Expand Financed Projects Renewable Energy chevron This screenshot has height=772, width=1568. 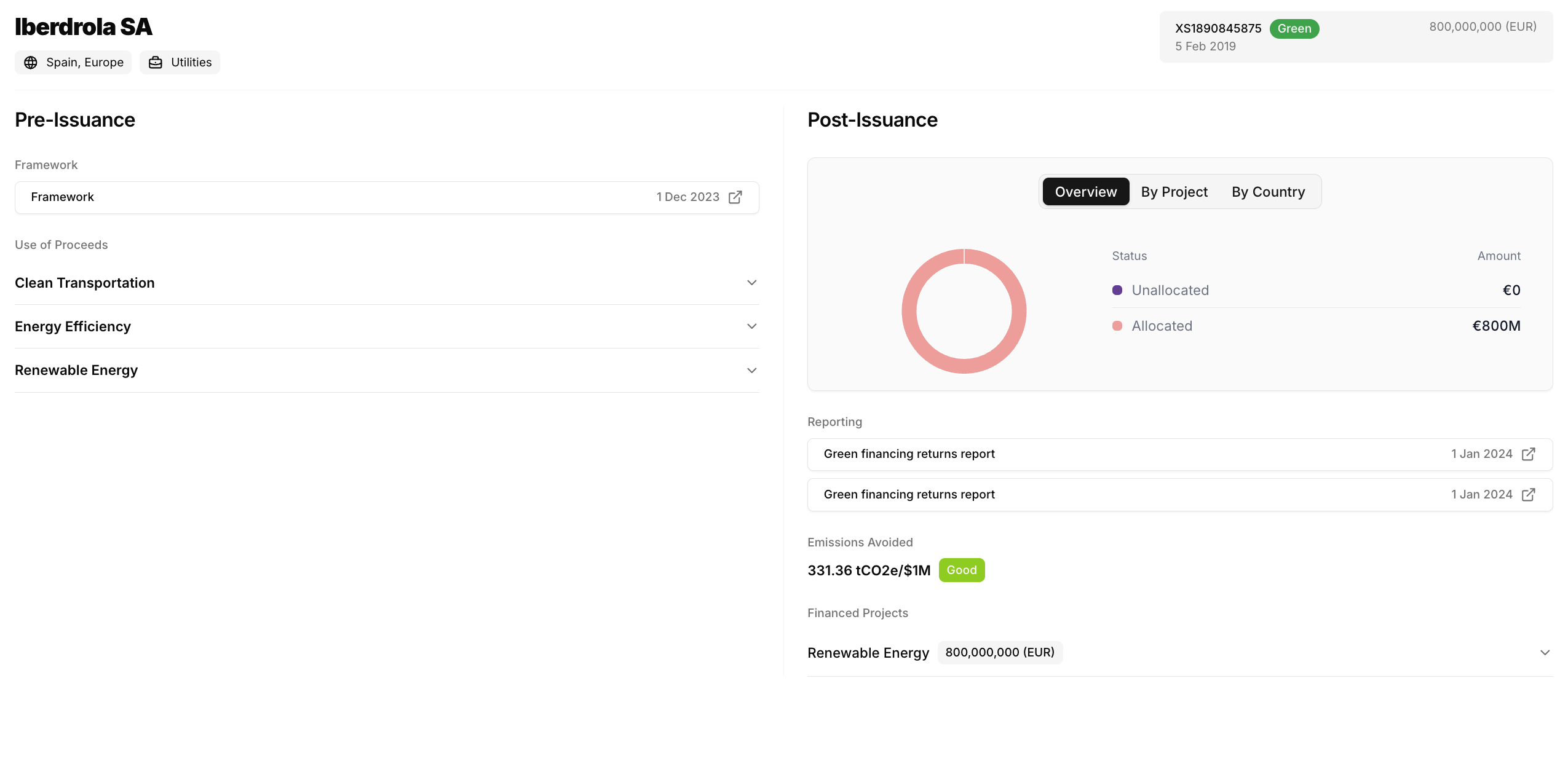[x=1545, y=653]
